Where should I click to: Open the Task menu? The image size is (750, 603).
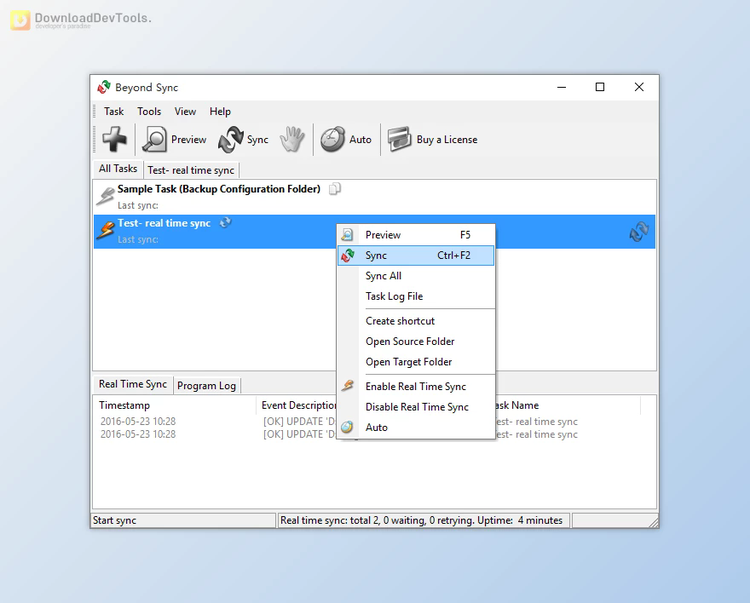pyautogui.click(x=114, y=111)
